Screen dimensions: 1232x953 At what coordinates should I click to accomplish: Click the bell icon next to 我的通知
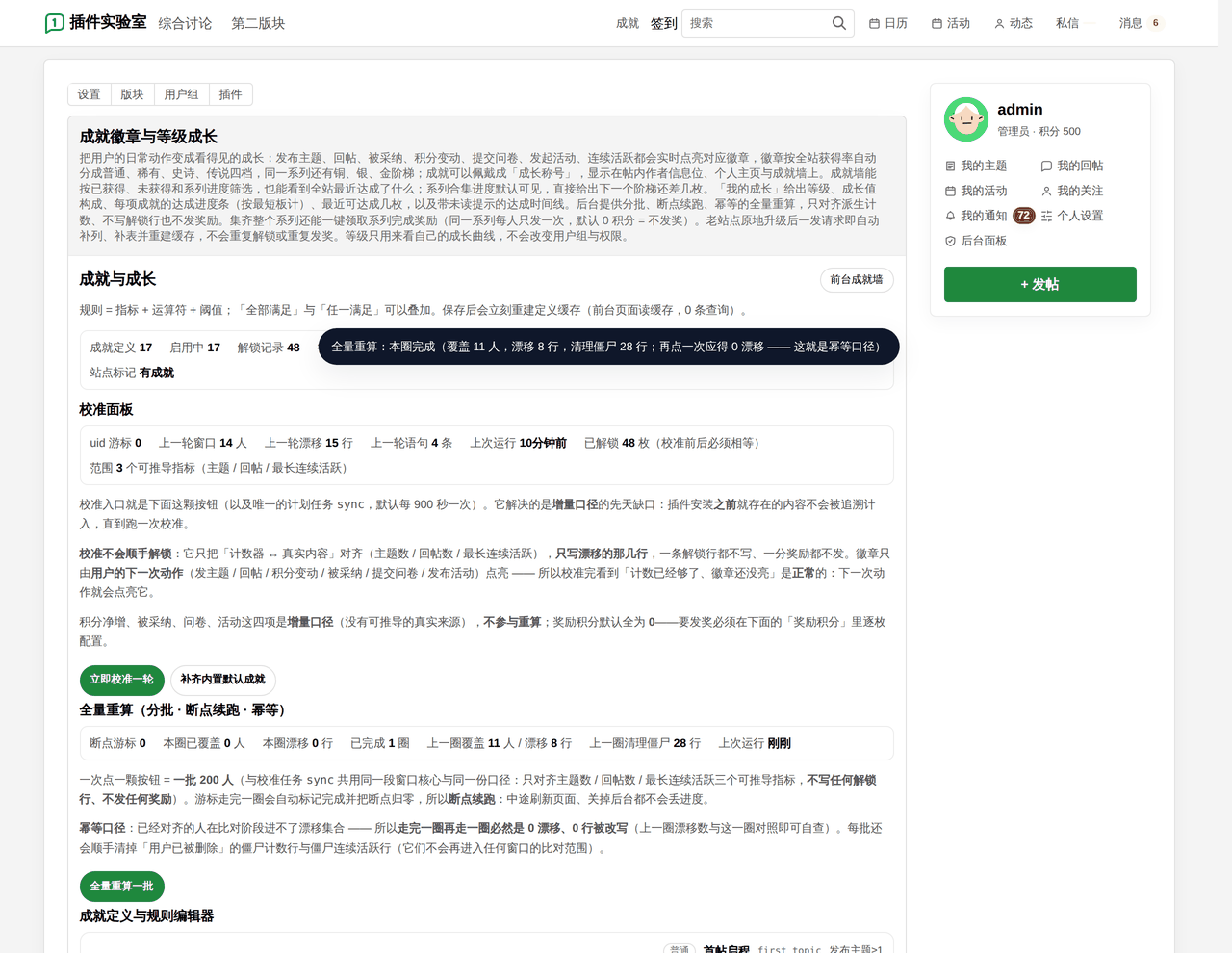[950, 217]
